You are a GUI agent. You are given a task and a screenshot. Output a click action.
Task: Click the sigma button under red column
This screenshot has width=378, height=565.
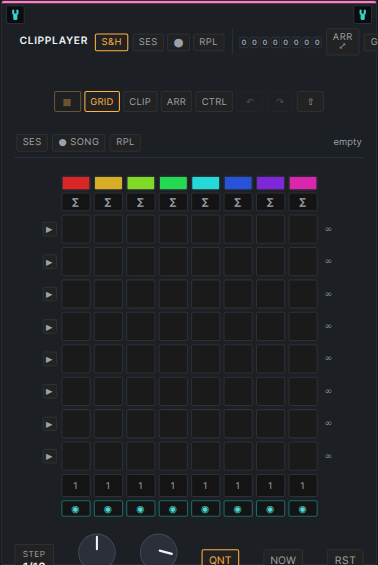(x=76, y=202)
